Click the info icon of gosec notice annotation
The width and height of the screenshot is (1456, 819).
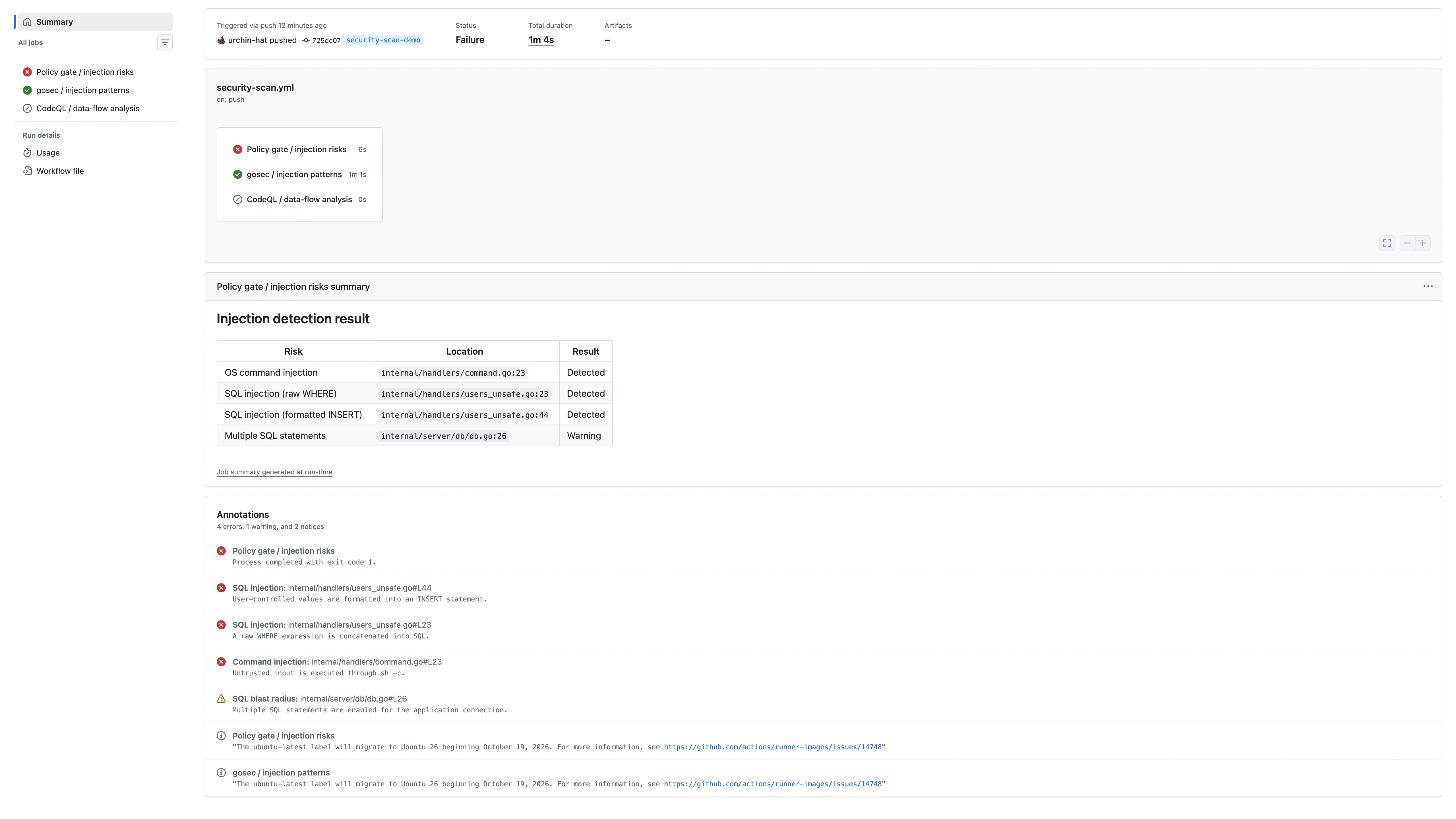(x=221, y=773)
